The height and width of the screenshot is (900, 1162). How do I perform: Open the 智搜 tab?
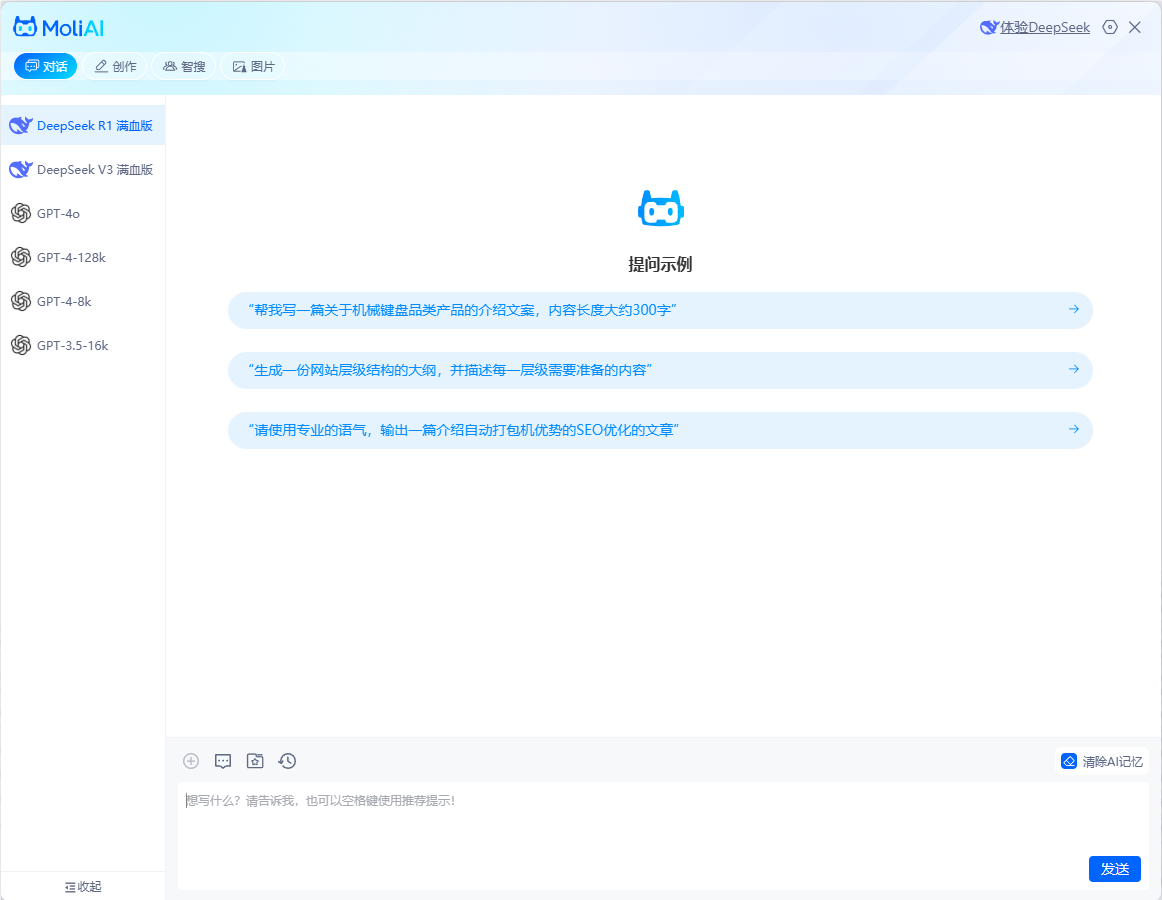[x=183, y=66]
